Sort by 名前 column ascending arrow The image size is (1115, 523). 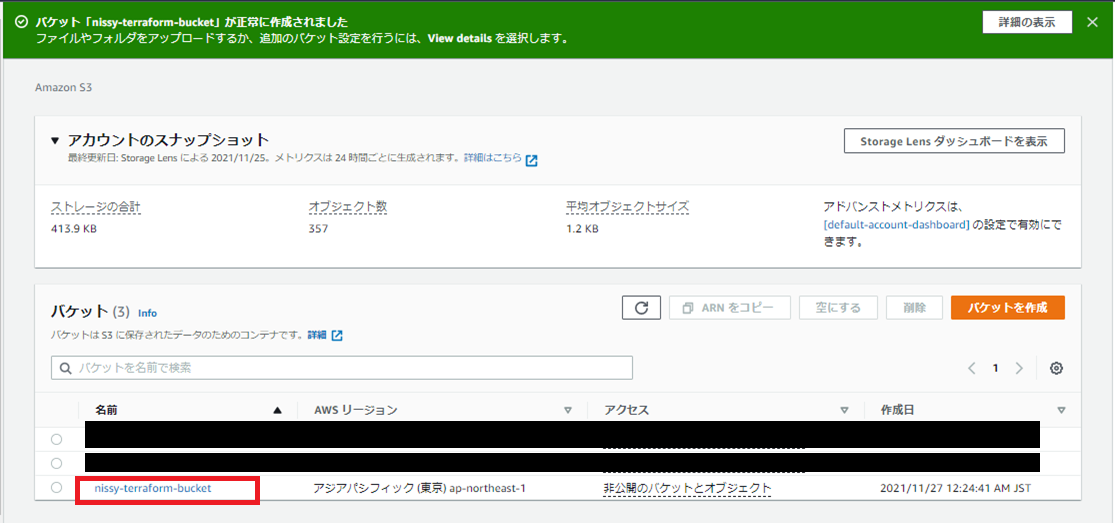(277, 410)
